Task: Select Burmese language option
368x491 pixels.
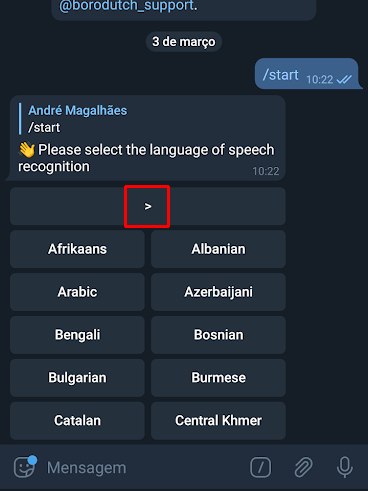Action: click(x=218, y=378)
